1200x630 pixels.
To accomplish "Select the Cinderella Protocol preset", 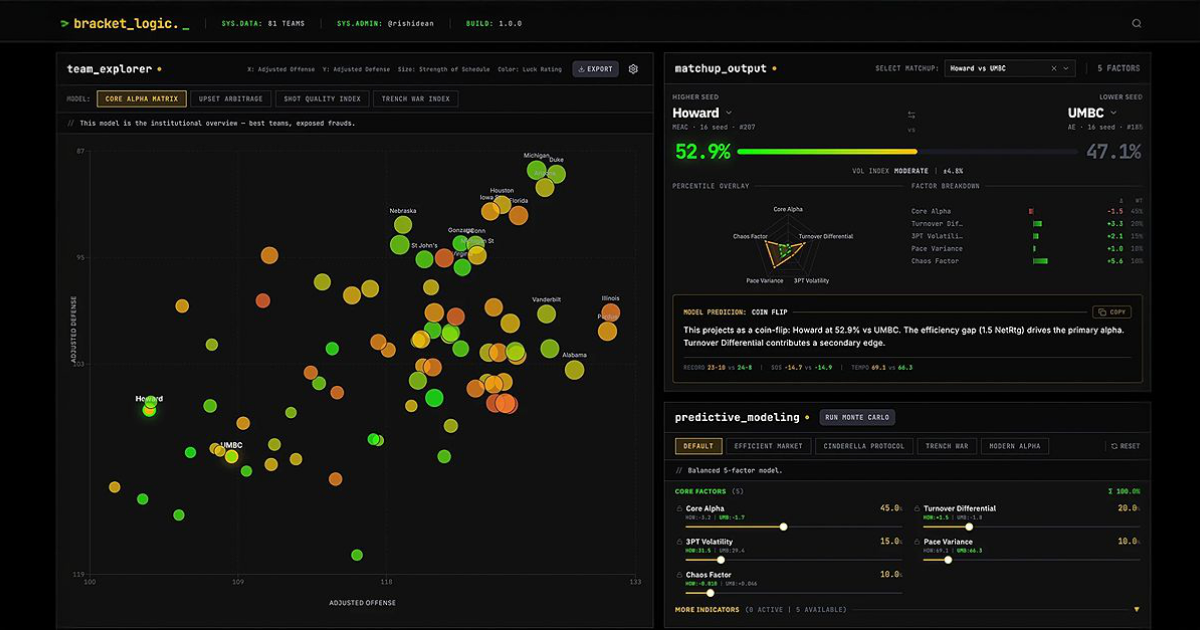I will [862, 445].
